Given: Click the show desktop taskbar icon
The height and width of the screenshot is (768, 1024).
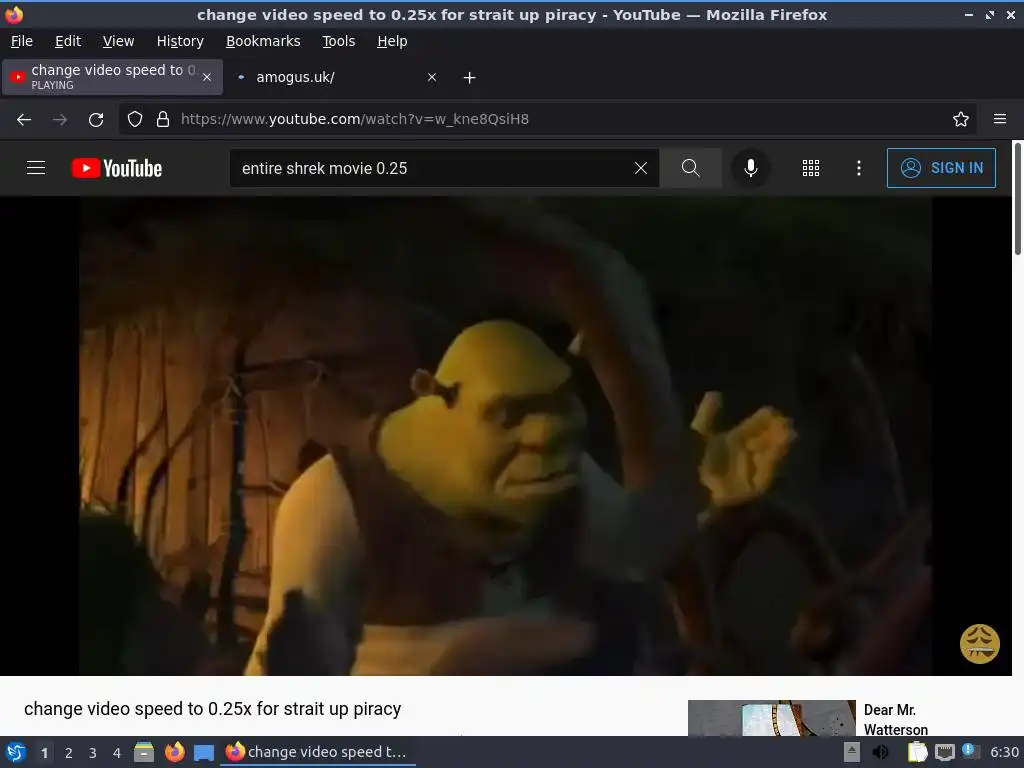Looking at the screenshot, I should point(204,753).
